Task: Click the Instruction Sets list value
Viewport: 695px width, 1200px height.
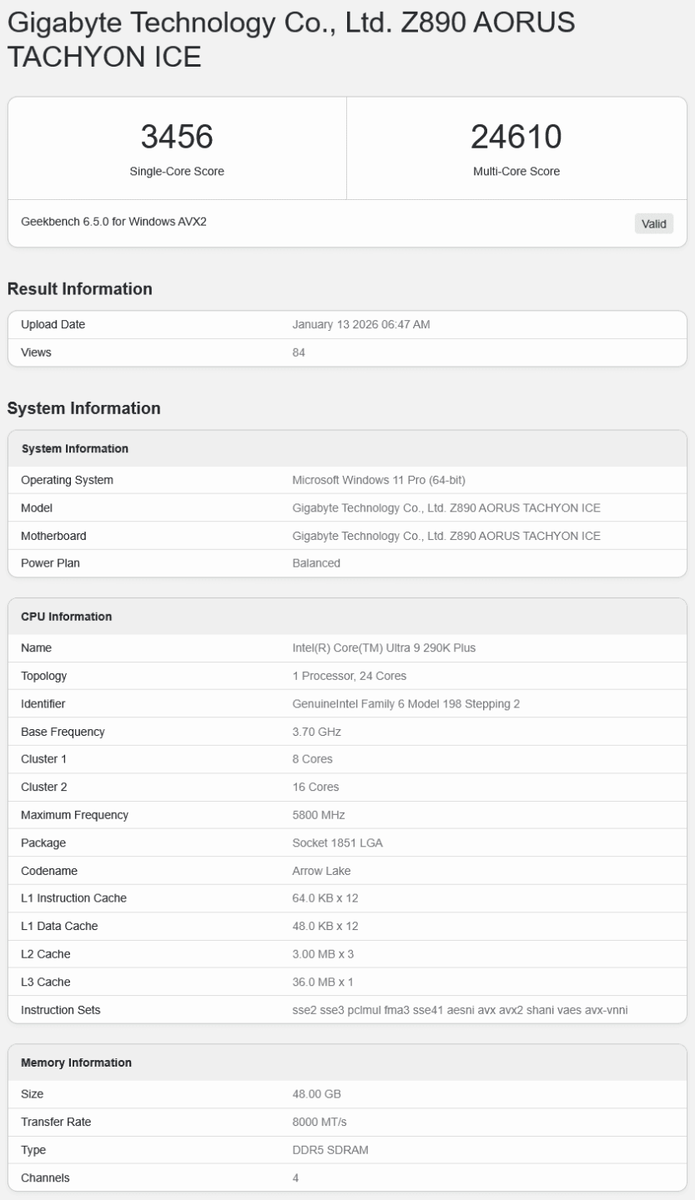Action: pos(460,1010)
